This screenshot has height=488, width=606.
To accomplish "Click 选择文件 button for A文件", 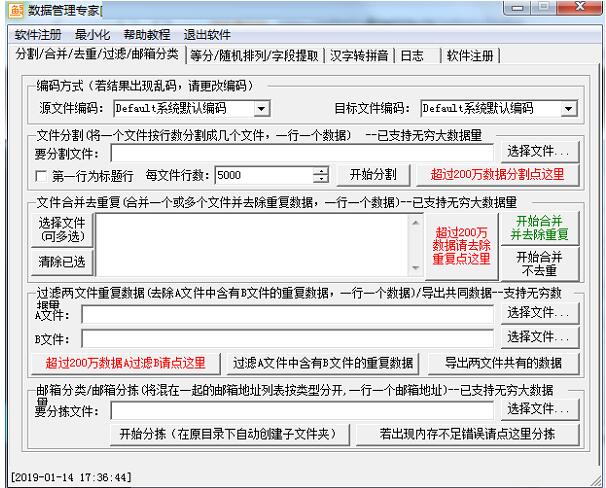I will (x=540, y=313).
